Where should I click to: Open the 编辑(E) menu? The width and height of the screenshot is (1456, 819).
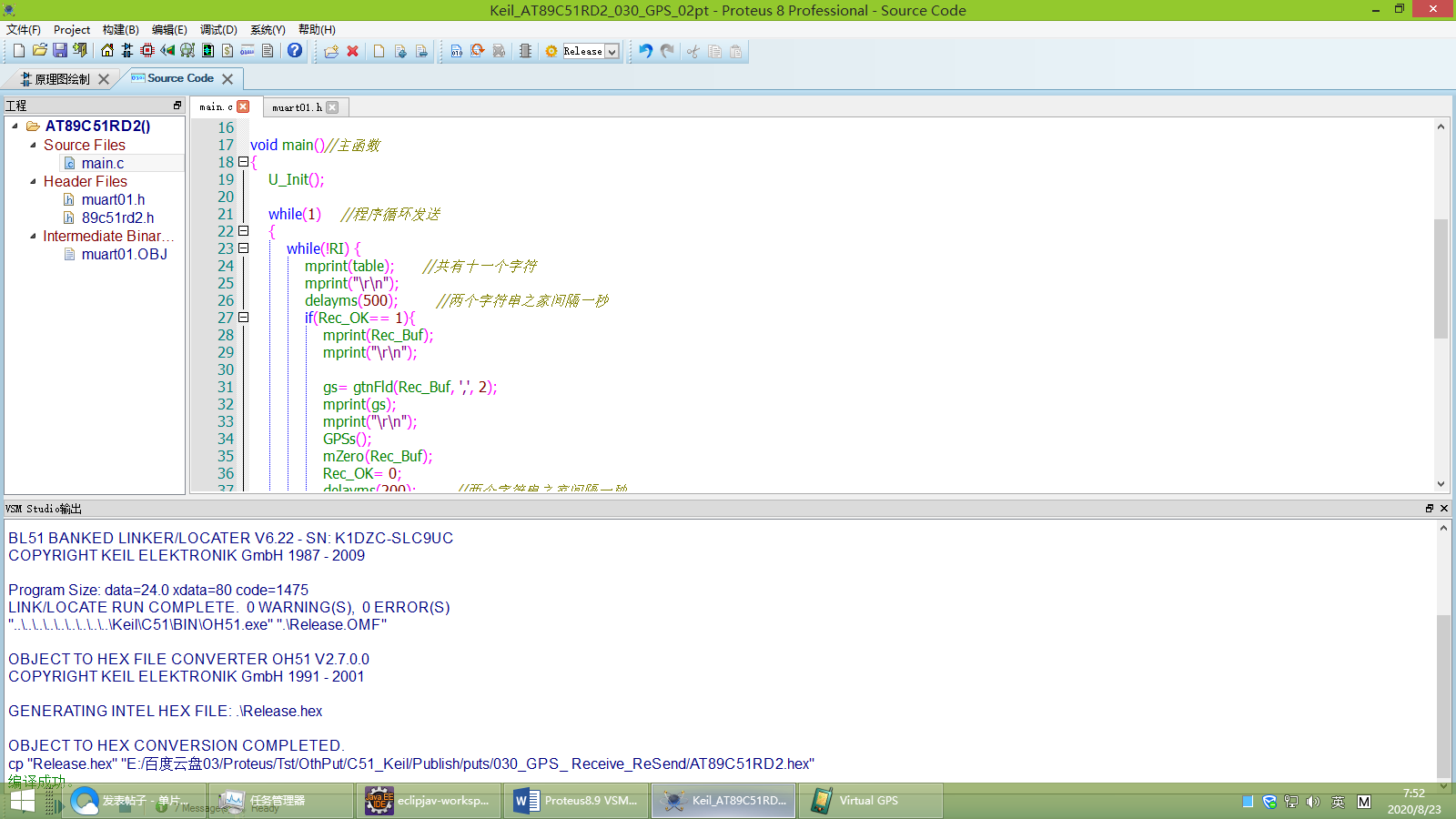tap(169, 29)
